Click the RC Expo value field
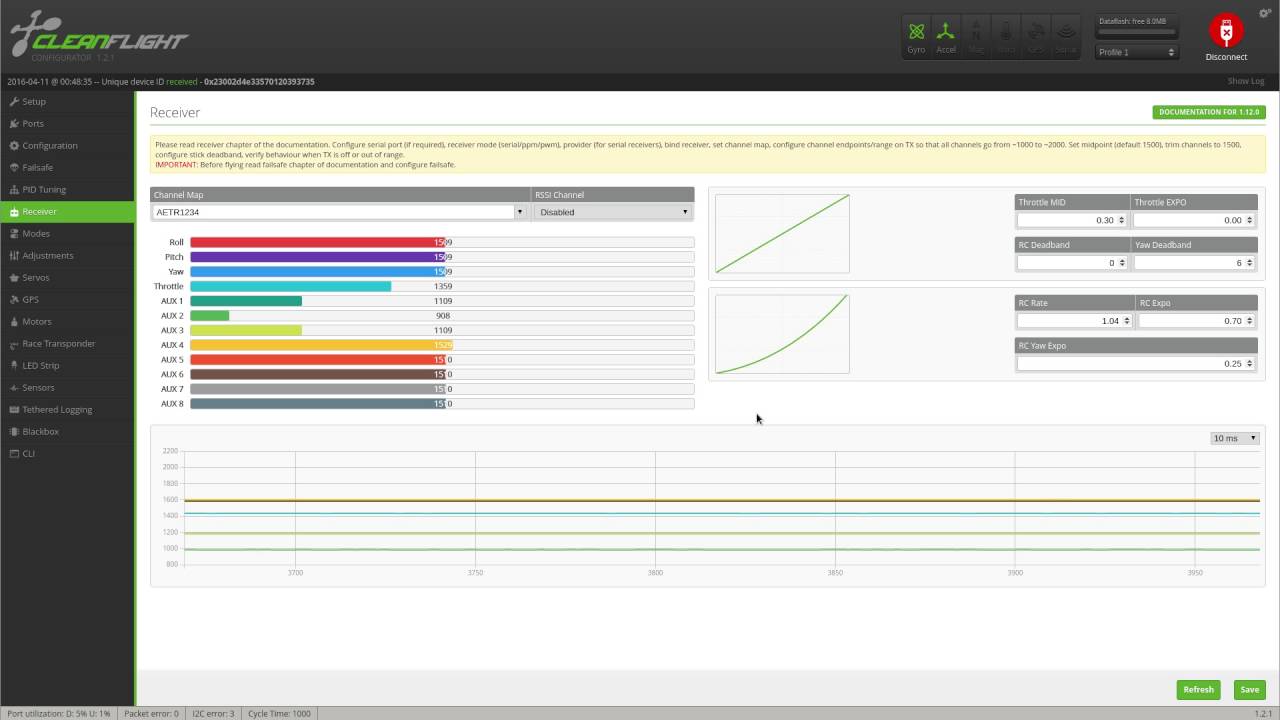The width and height of the screenshot is (1280, 720). click(x=1197, y=321)
